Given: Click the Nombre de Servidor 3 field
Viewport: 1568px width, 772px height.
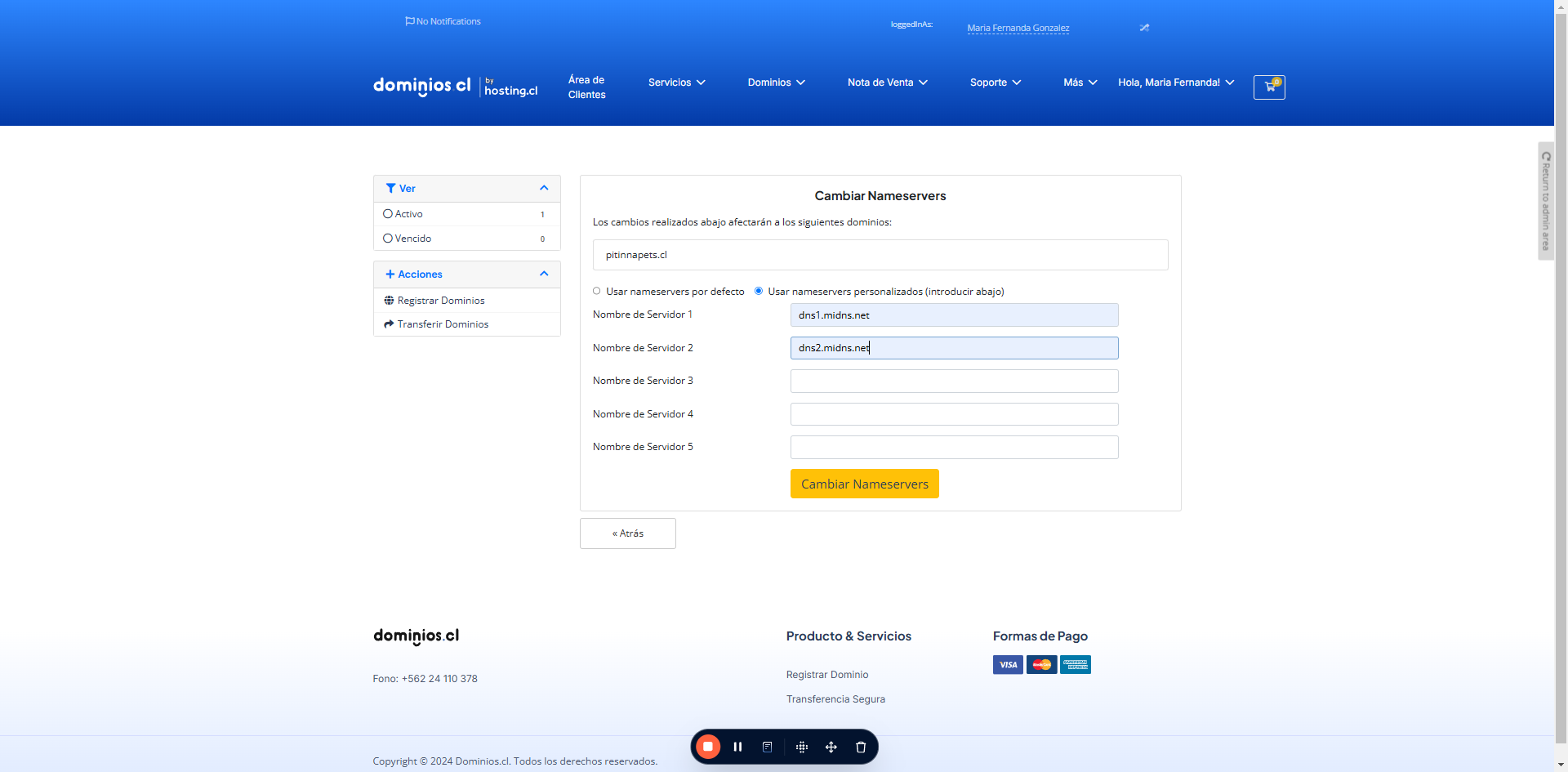Looking at the screenshot, I should coord(954,382).
